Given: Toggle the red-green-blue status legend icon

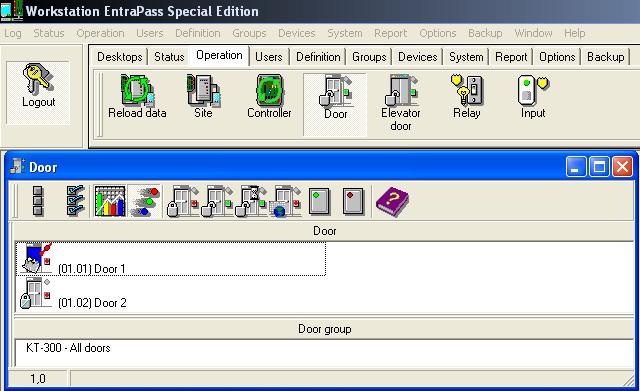Looking at the screenshot, I should (145, 201).
